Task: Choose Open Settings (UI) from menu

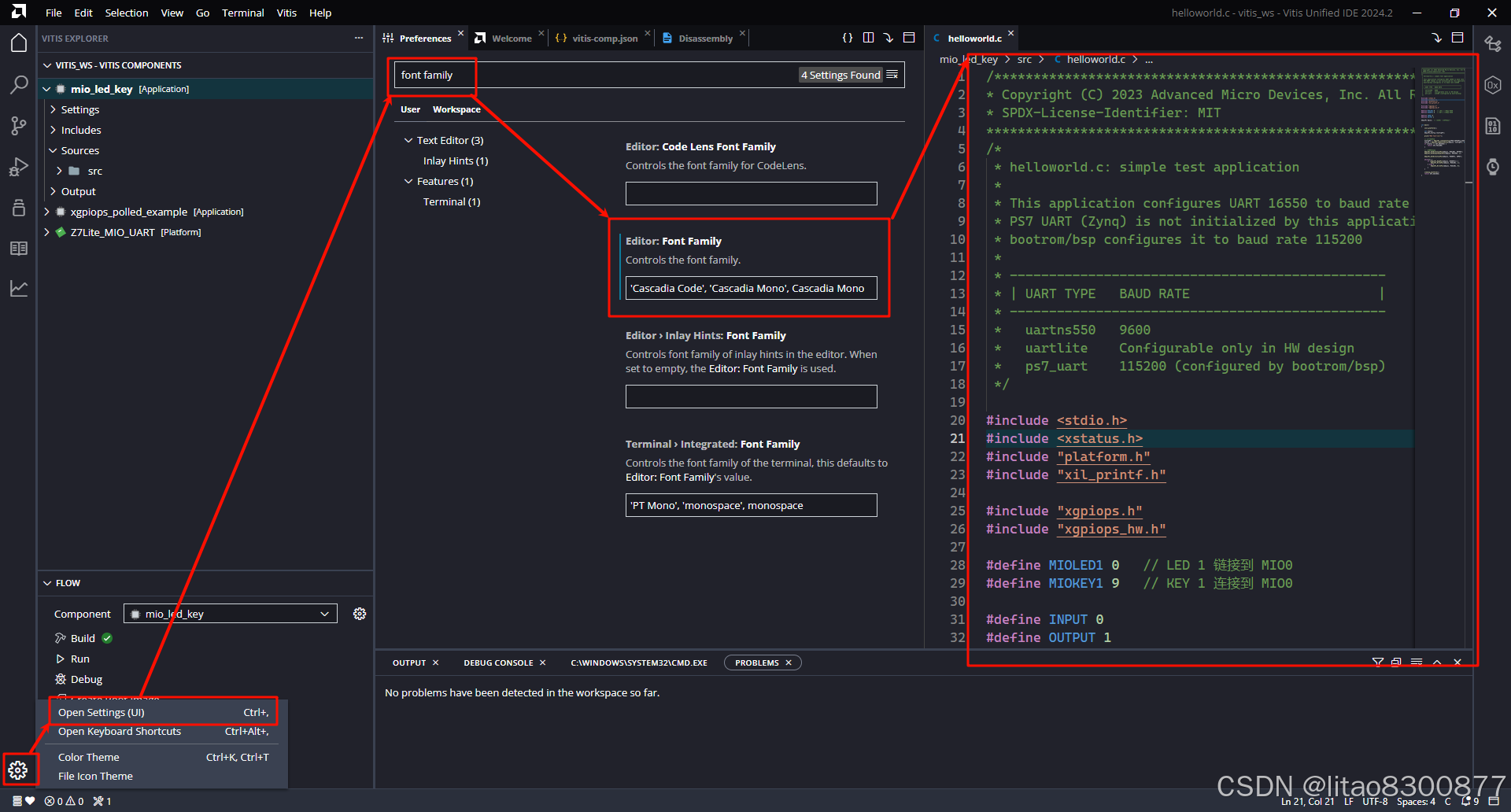Action: click(x=163, y=712)
